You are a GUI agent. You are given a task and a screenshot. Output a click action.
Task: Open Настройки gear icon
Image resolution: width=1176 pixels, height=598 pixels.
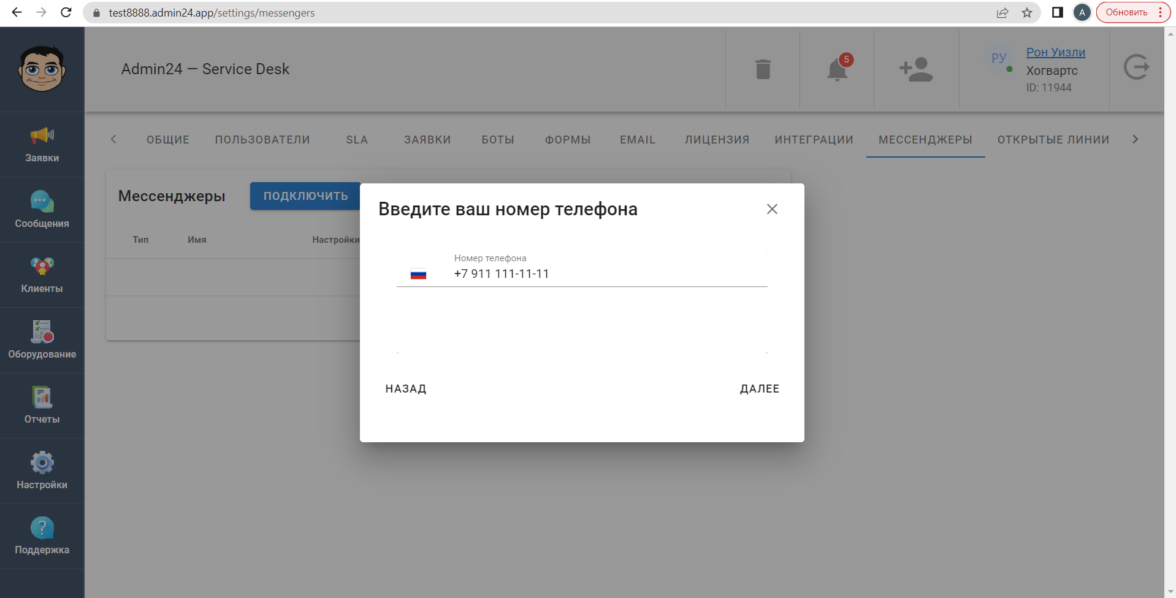[x=42, y=470]
